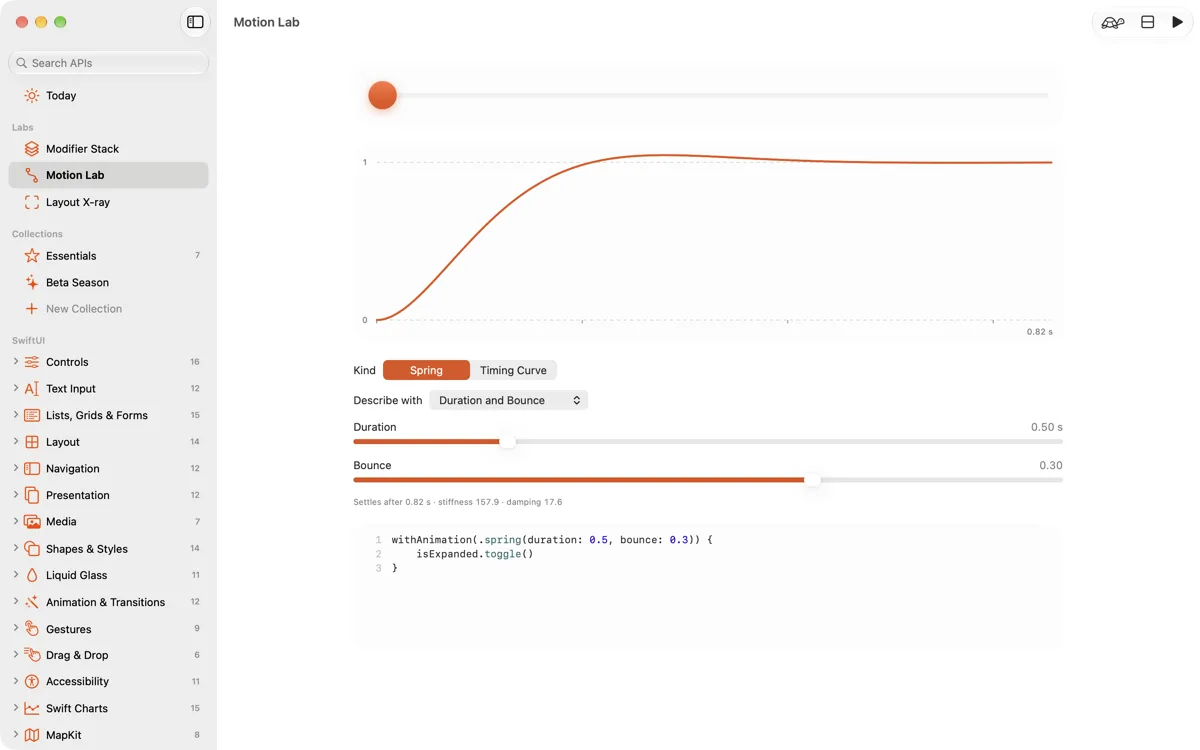Expand the Gestures category chevron

click(15, 629)
